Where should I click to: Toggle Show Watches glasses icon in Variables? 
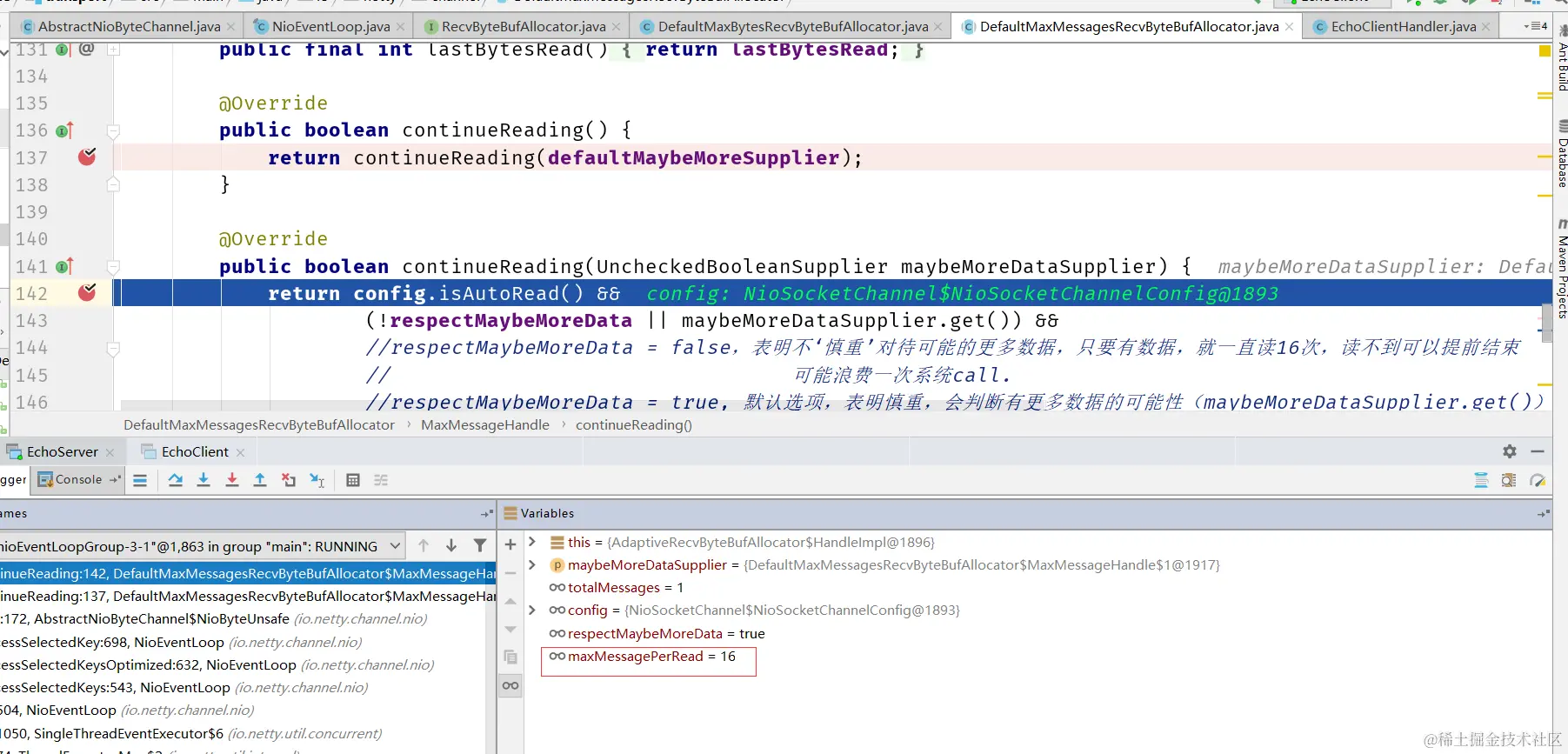[510, 686]
